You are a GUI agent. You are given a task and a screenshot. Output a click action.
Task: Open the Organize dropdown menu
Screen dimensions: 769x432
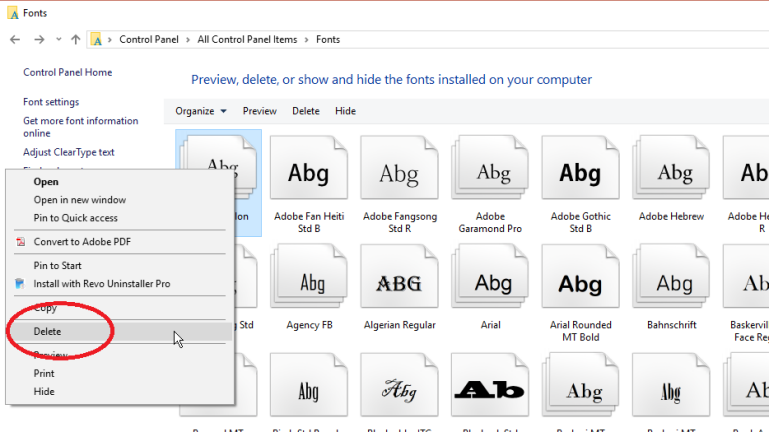(201, 111)
